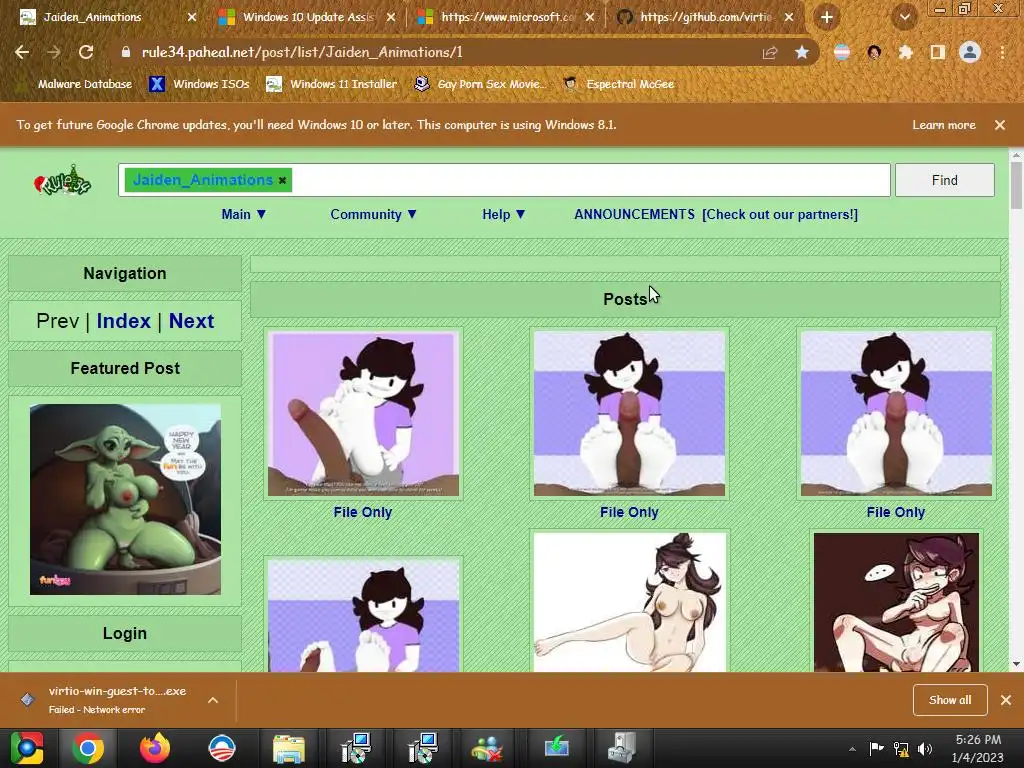This screenshot has height=768, width=1024.
Task: Expand the Help menu
Action: click(504, 214)
